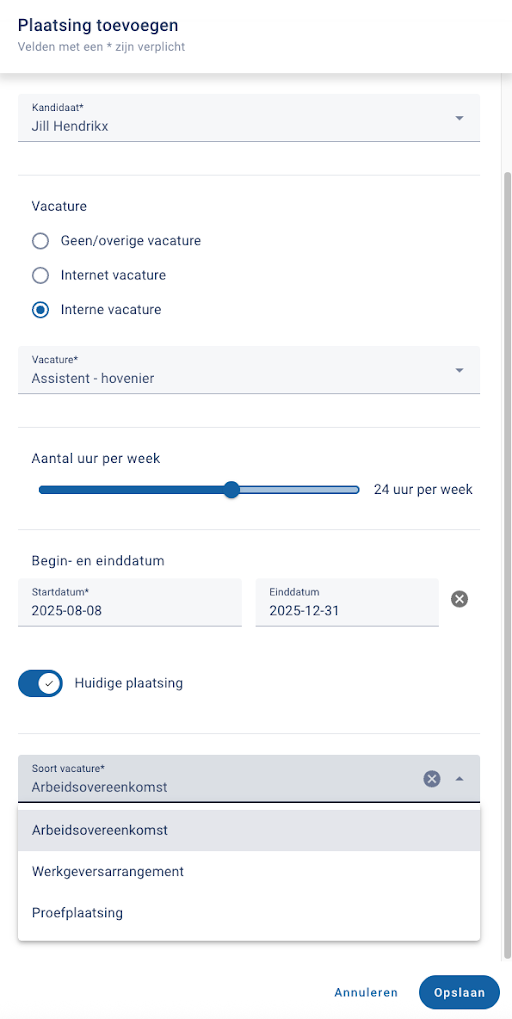Open the Vacature Assistent - hovenier dropdown
Image resolution: width=512 pixels, height=1019 pixels.
point(249,370)
